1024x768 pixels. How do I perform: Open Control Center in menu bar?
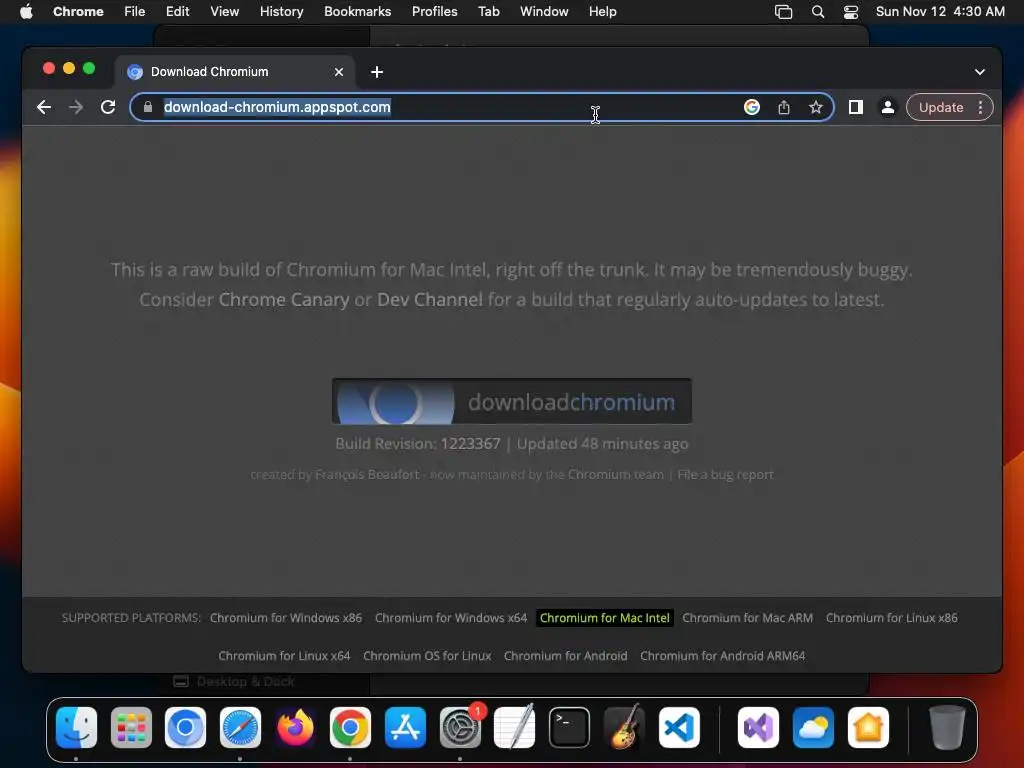851,12
